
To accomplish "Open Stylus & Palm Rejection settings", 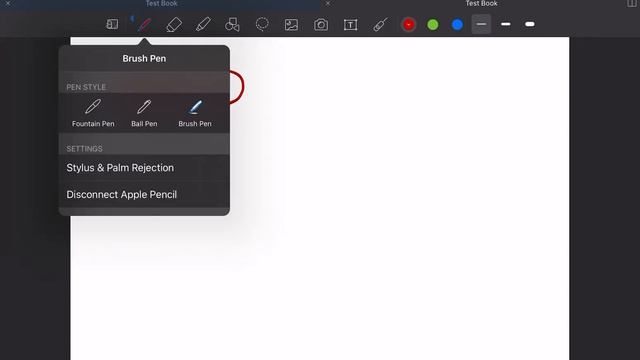I will click(x=144, y=168).
